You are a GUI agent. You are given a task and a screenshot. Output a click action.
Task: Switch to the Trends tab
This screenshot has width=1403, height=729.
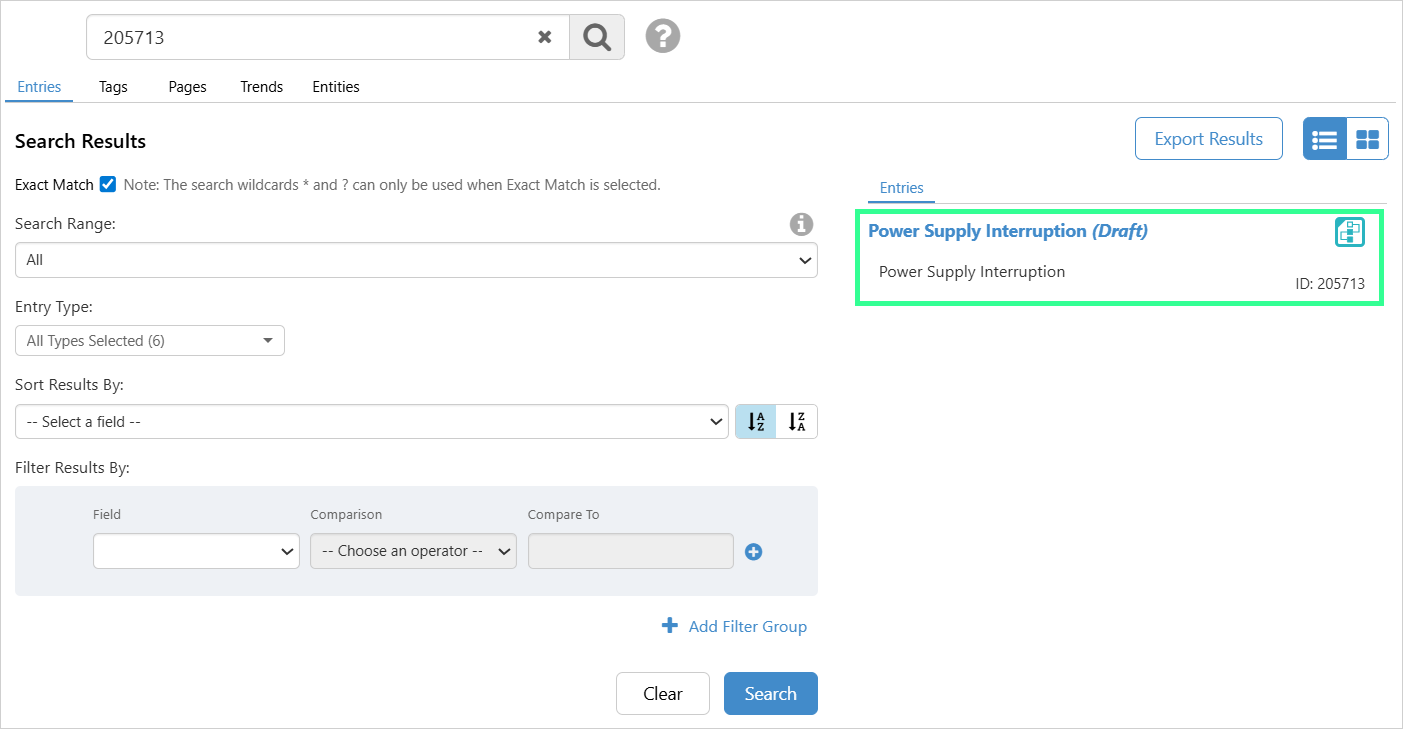pyautogui.click(x=261, y=87)
